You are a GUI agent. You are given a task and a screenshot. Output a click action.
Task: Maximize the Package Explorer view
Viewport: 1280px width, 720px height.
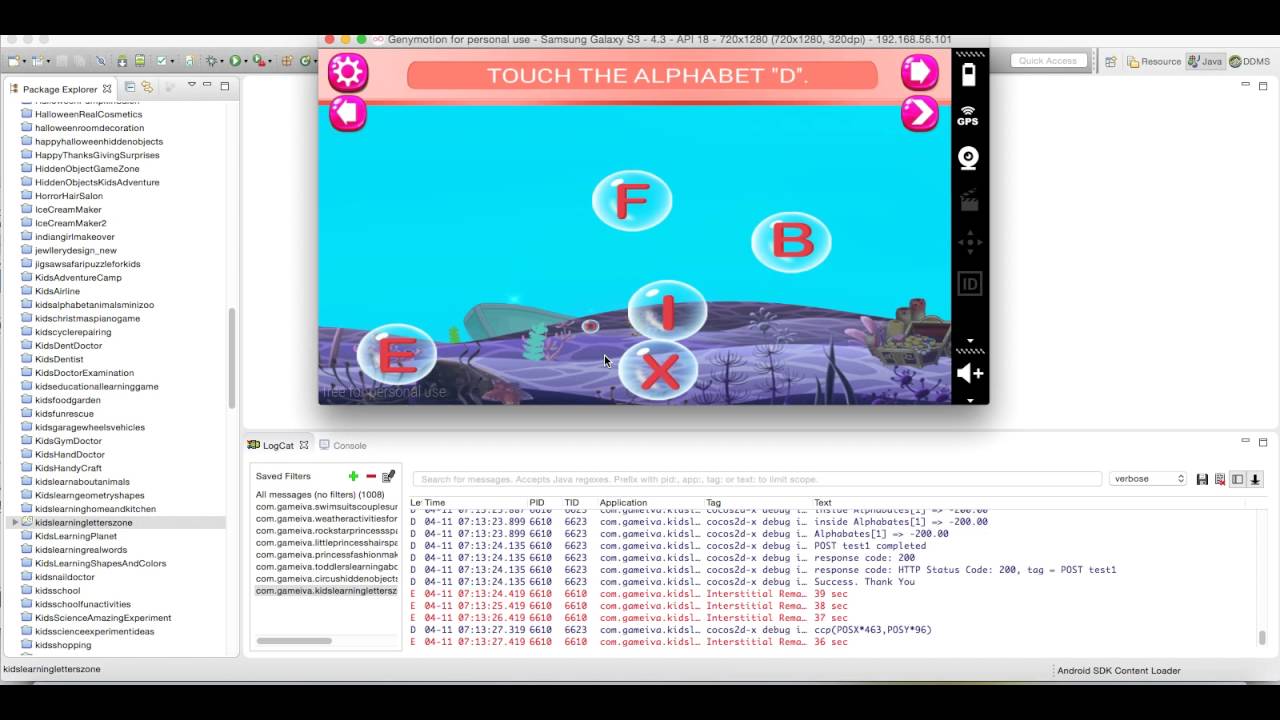tap(225, 86)
